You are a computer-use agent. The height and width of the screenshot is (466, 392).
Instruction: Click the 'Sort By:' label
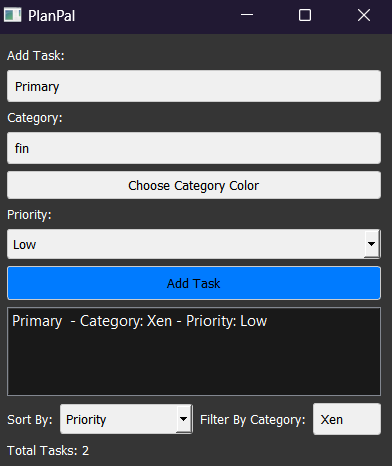(30, 419)
